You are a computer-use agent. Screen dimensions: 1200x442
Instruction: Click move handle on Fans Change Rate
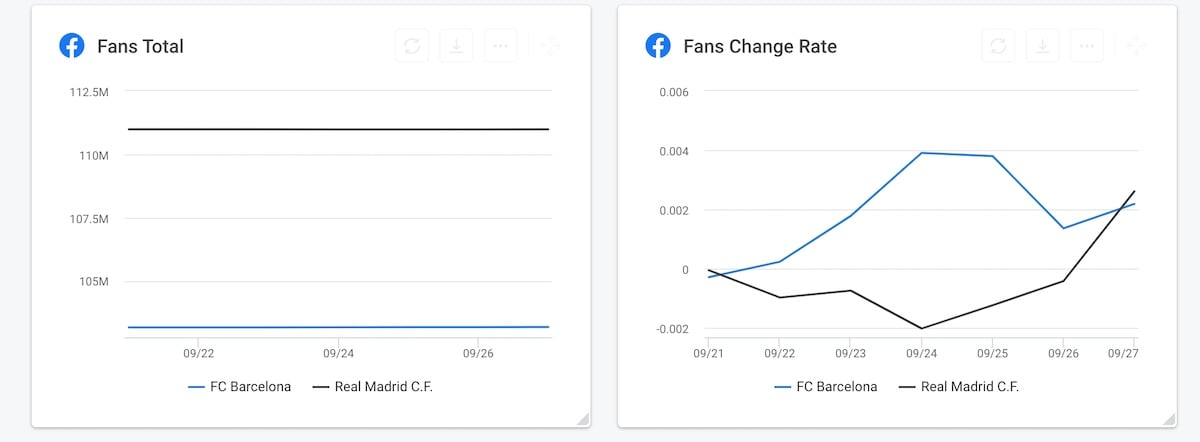tap(1135, 46)
